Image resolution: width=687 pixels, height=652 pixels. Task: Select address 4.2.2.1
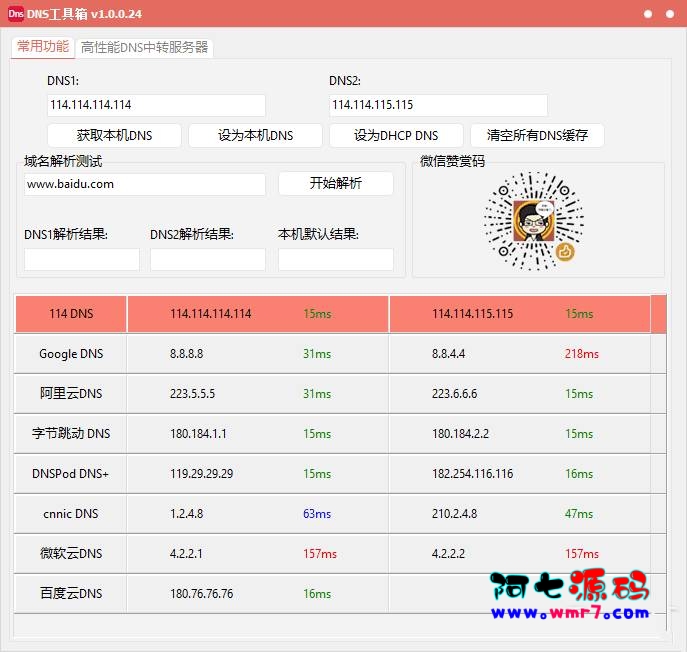tap(186, 554)
